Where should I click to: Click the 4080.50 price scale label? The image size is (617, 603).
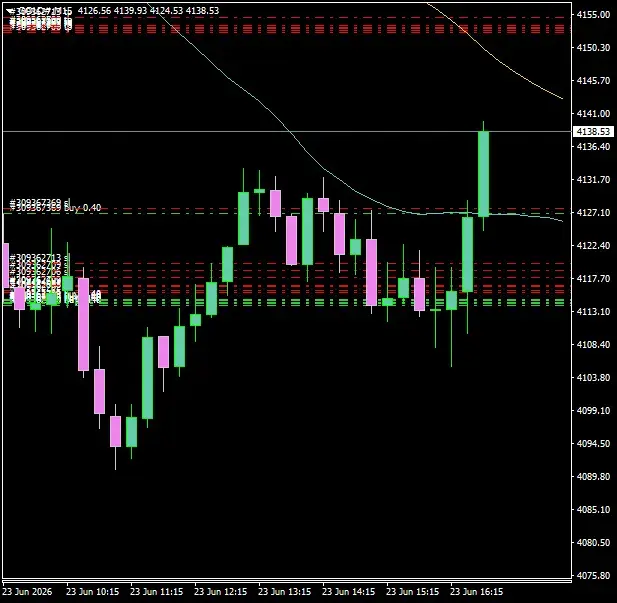pos(593,543)
